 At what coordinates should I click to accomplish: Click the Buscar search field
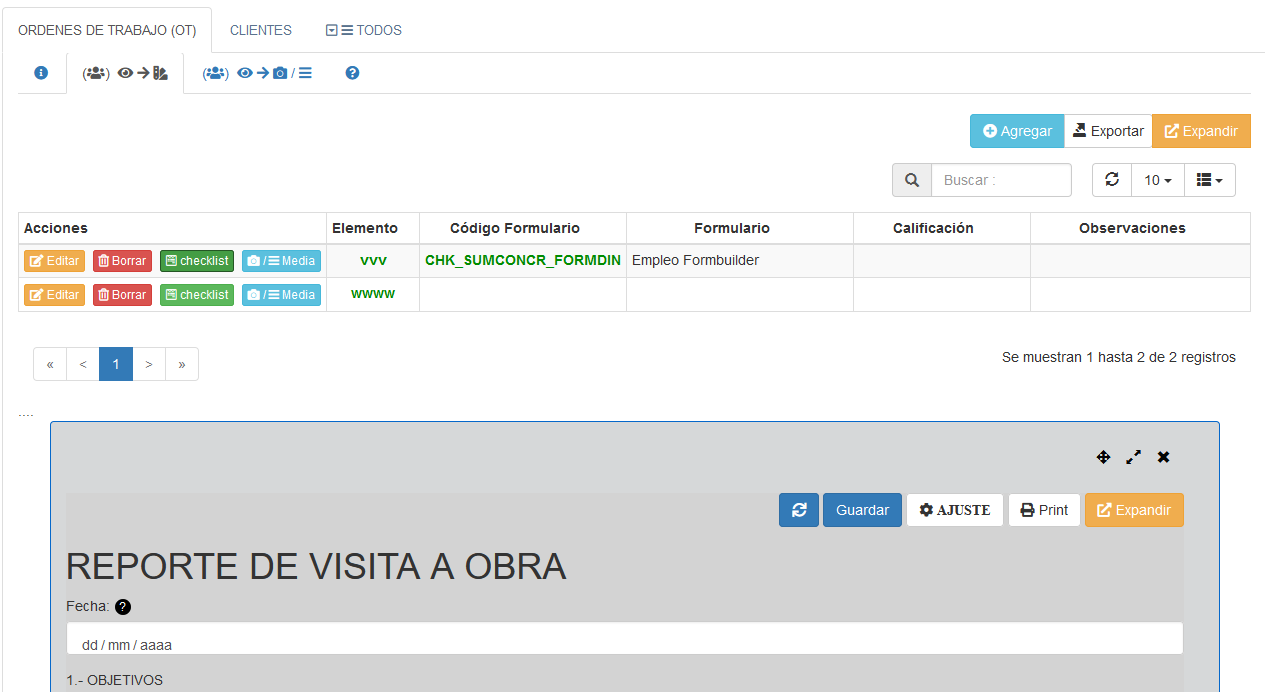point(1000,180)
